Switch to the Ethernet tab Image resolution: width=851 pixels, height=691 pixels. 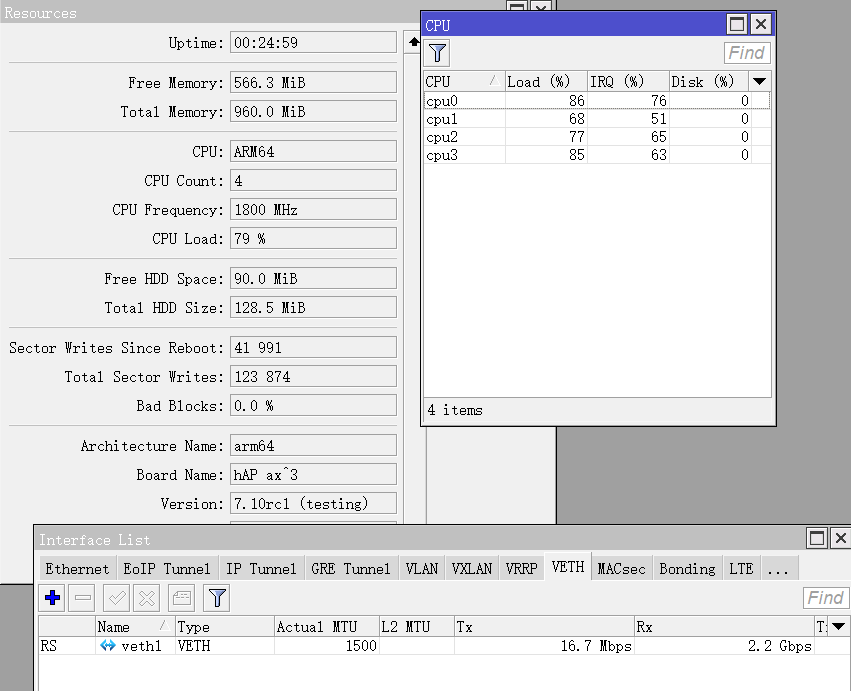click(x=77, y=568)
